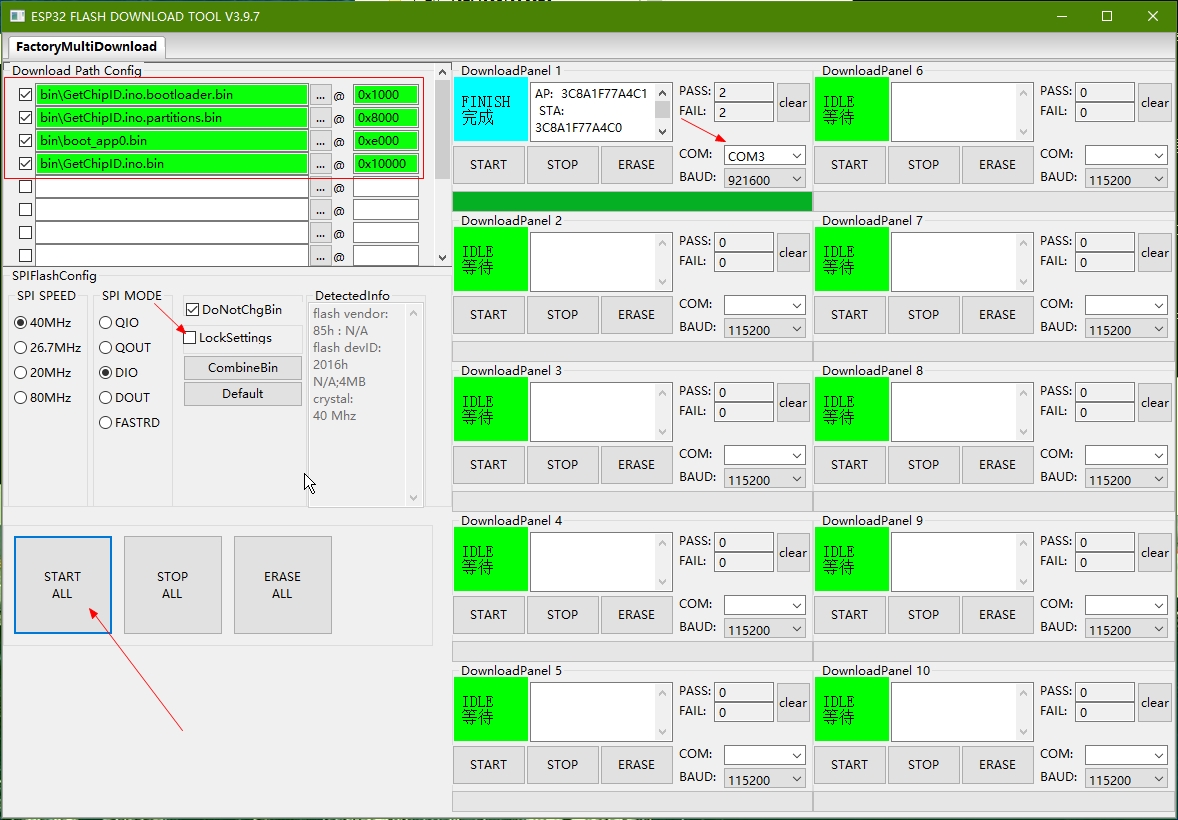Click ERASE in DownloadPanel 10
This screenshot has width=1178, height=820.
[997, 764]
